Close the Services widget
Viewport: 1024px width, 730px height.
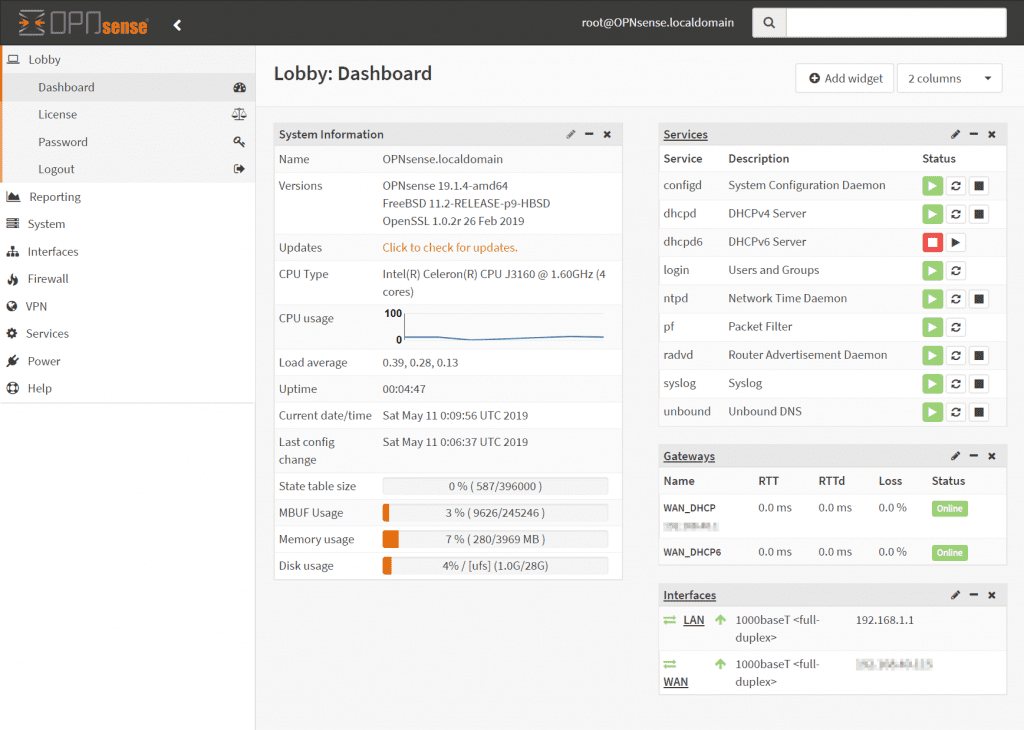pyautogui.click(x=992, y=134)
